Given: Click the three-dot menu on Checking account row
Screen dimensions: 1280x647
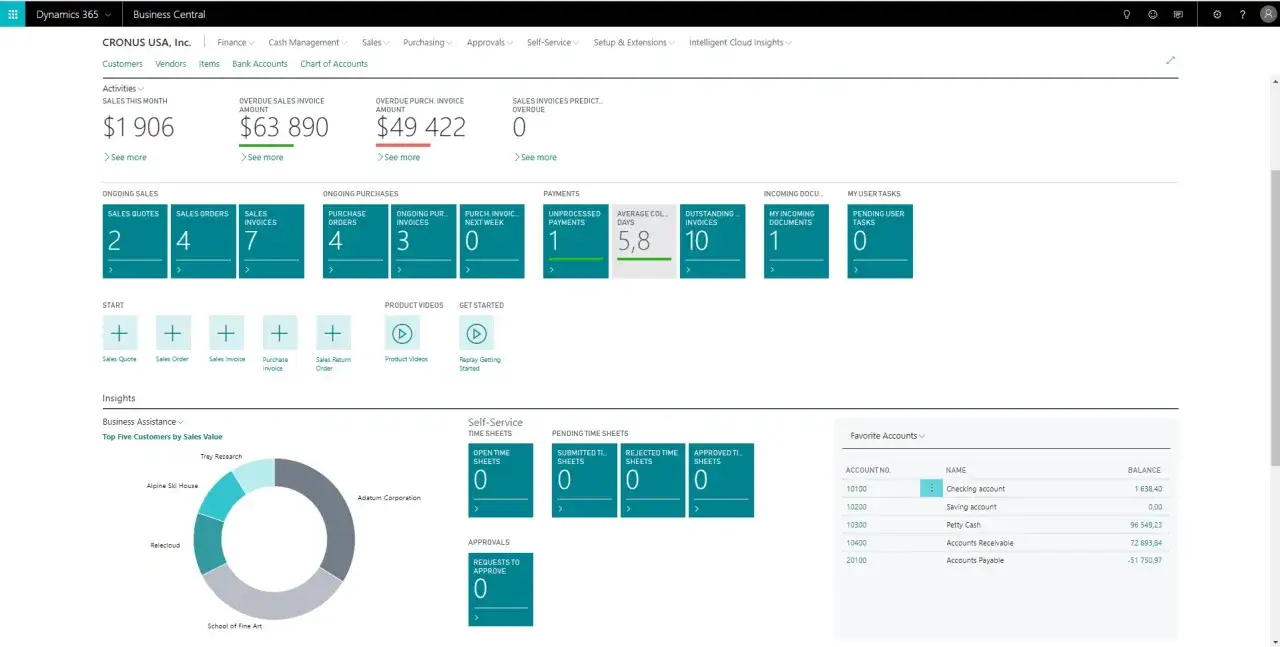Looking at the screenshot, I should pyautogui.click(x=931, y=488).
